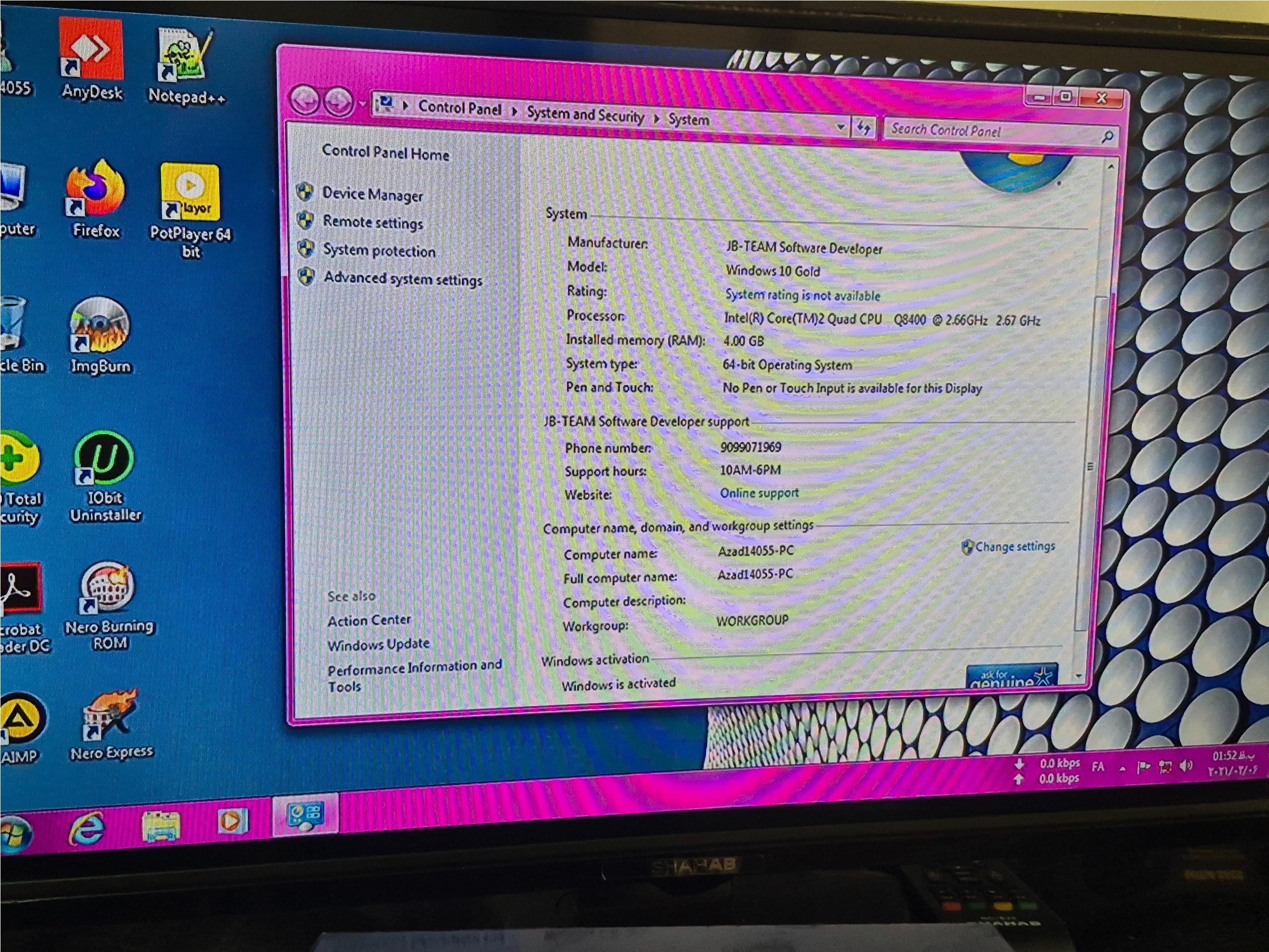The height and width of the screenshot is (952, 1269).
Task: Expand arrow before Control Panel breadcrumb
Action: coord(406,106)
